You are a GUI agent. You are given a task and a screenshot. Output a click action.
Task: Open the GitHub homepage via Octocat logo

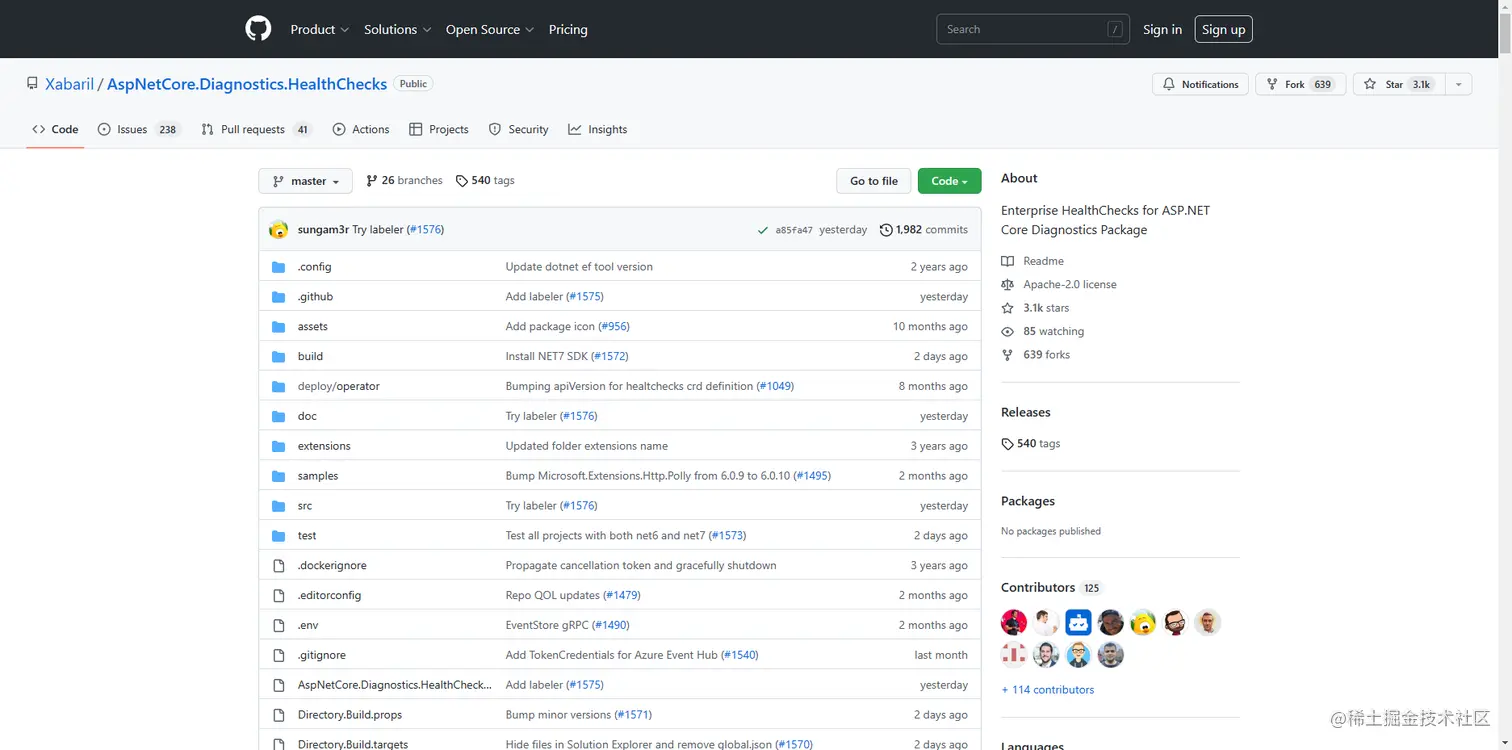point(258,29)
